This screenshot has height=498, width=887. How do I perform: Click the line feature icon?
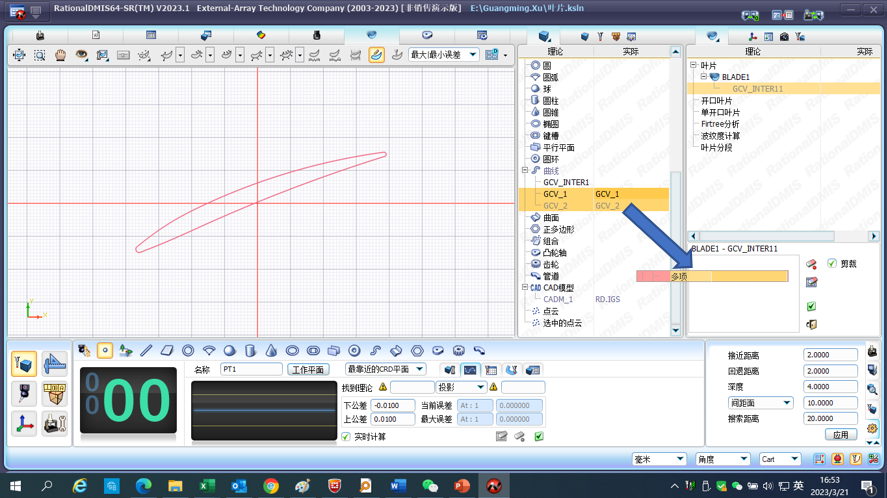146,351
